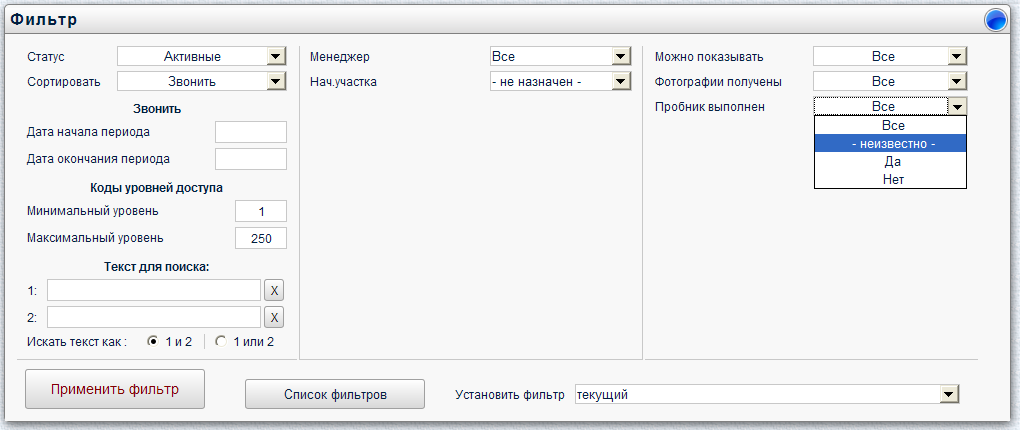Image resolution: width=1020 pixels, height=430 pixels.
Task: Expand the Менеджер dropdown
Action: (561, 57)
